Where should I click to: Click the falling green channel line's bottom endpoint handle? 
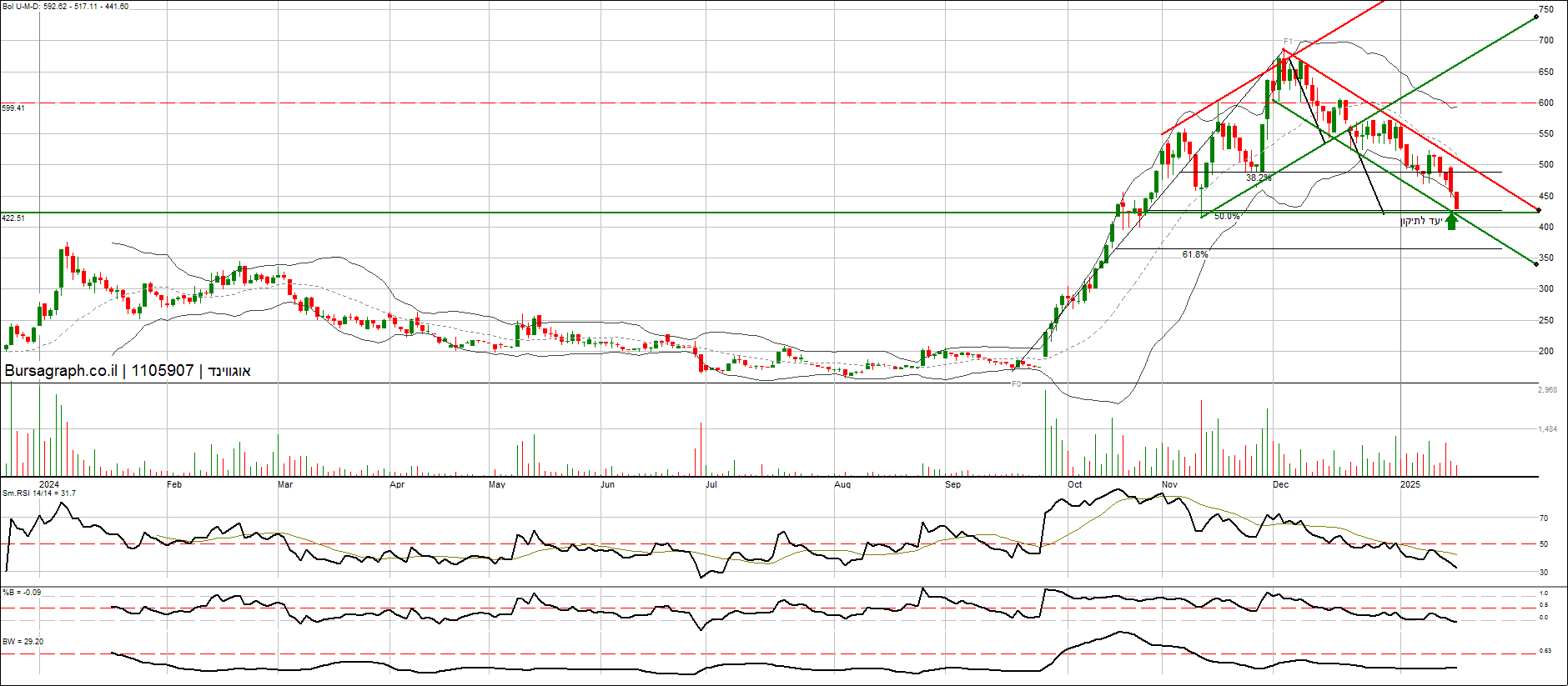1536,264
